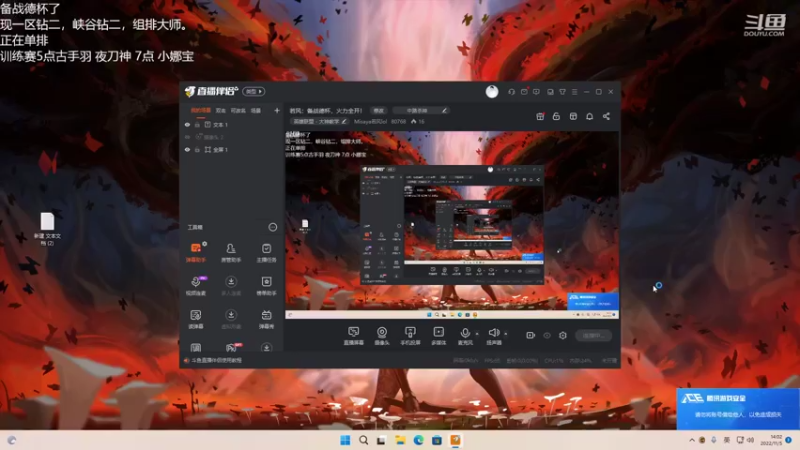800x450 pixels.
Task: Select the 新建 文本文档 desktop file
Action: pyautogui.click(x=47, y=229)
